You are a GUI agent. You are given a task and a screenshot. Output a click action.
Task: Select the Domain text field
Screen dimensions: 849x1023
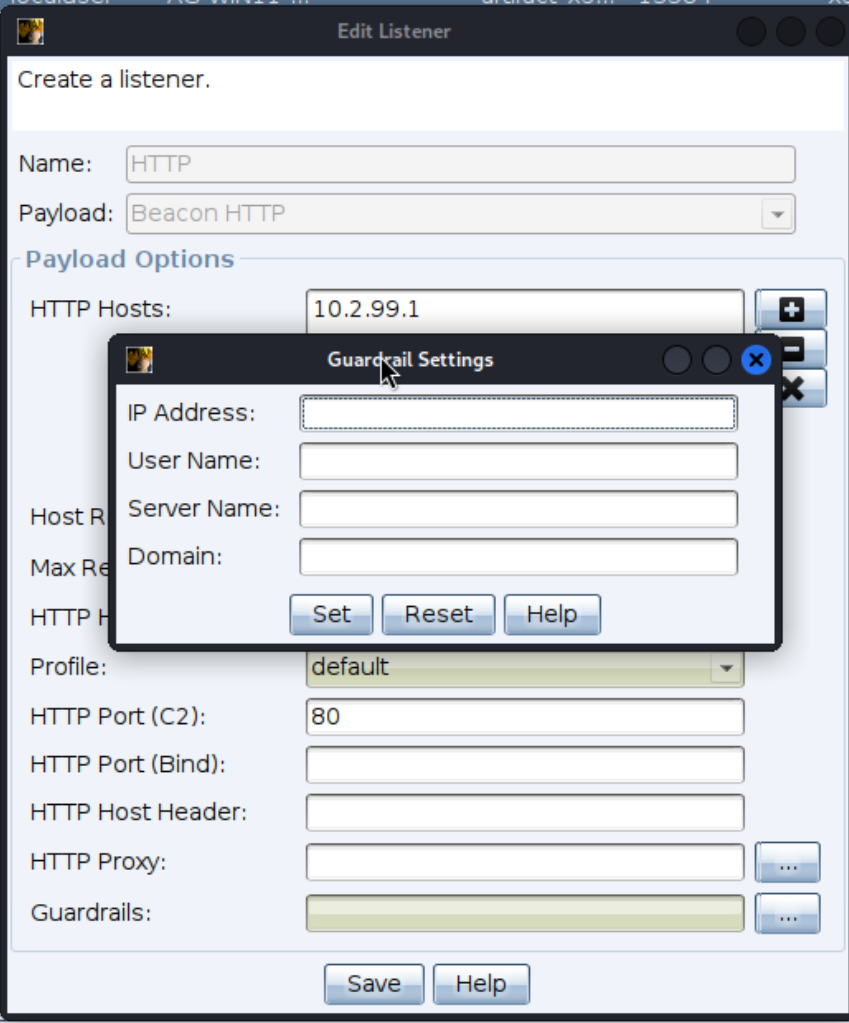click(x=518, y=557)
